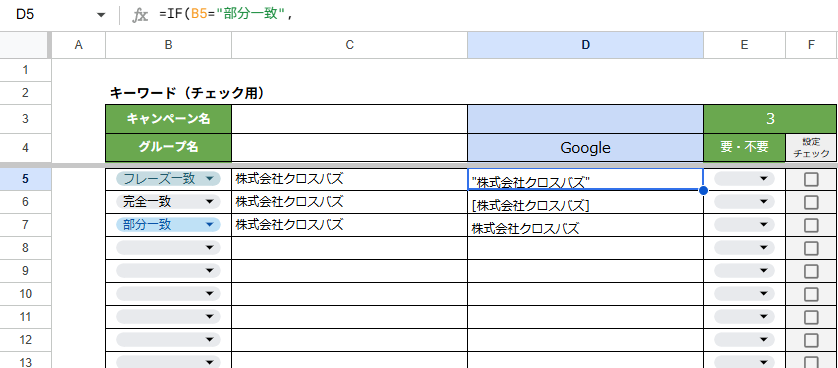Select column C header
Screen dimensions: 838x368
click(350, 45)
